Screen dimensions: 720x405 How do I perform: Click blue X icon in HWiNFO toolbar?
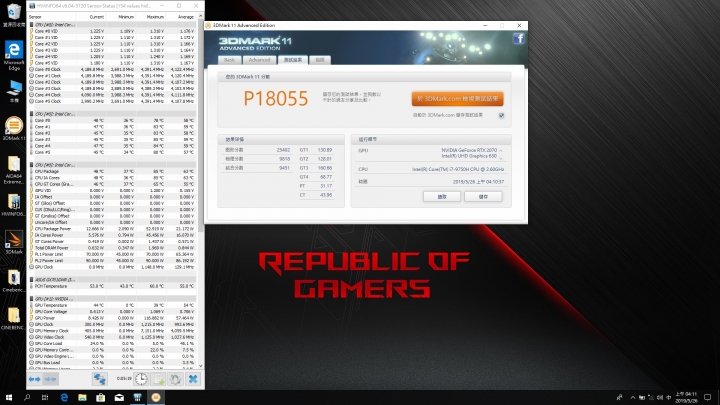[x=193, y=379]
